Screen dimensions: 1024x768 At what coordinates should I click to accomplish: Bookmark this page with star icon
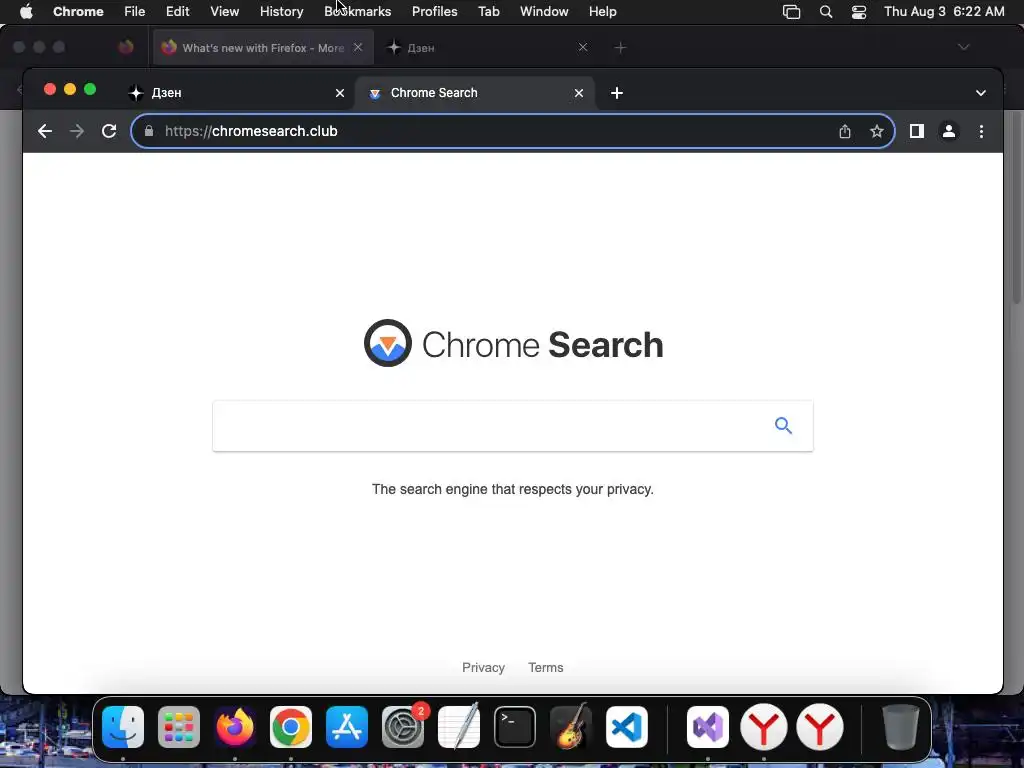click(876, 131)
